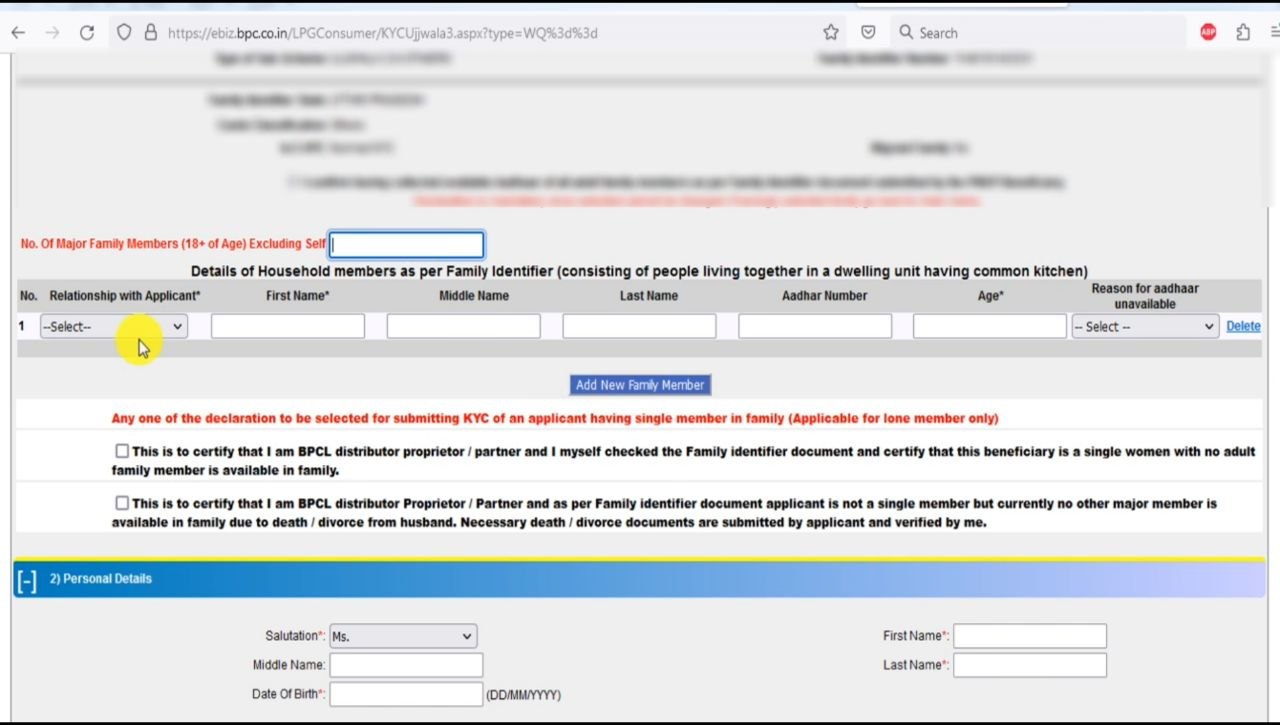Click the household member First Name field

coord(288,326)
